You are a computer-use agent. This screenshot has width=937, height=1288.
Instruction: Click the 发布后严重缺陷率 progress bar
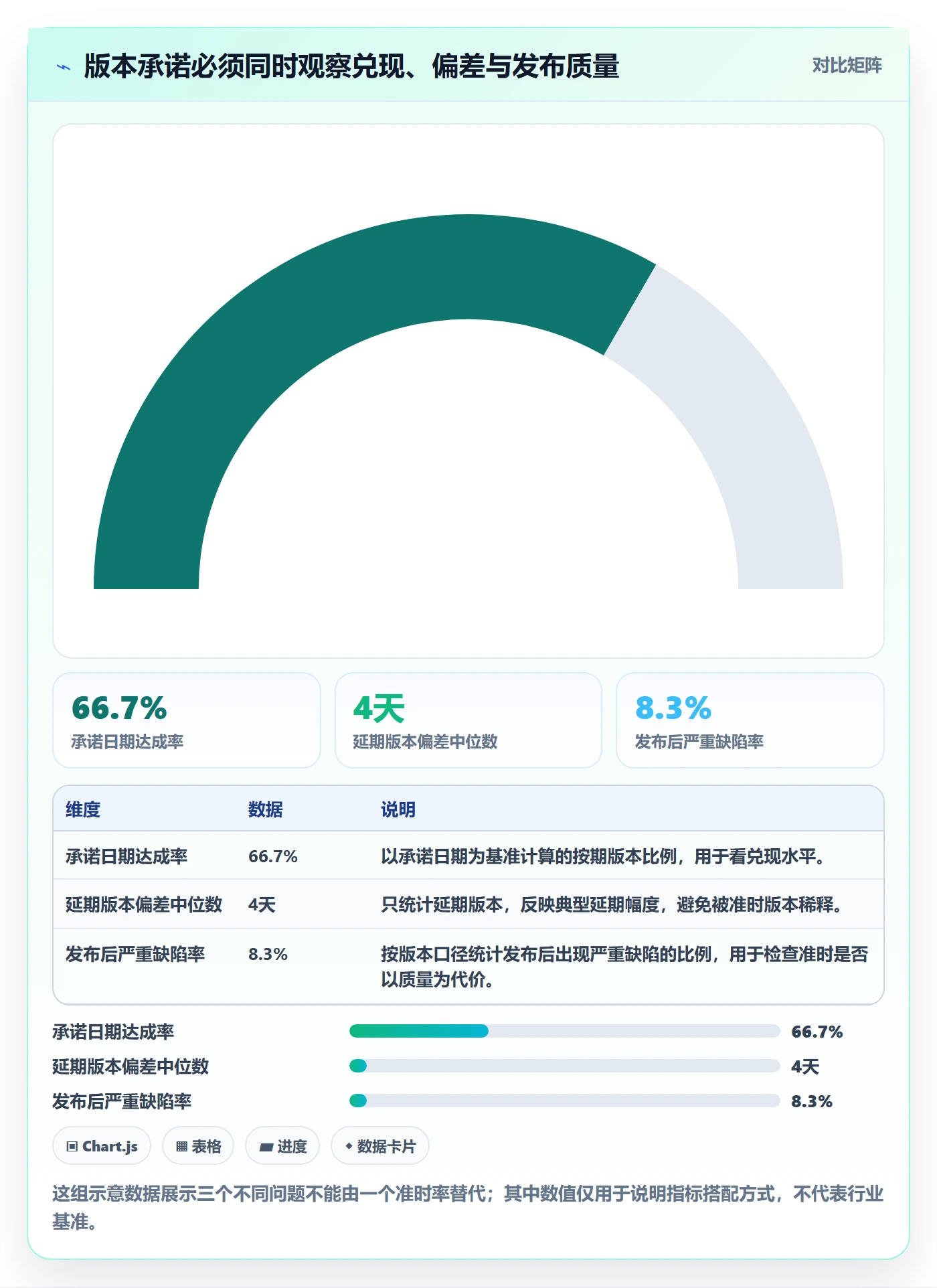pyautogui.click(x=565, y=1101)
